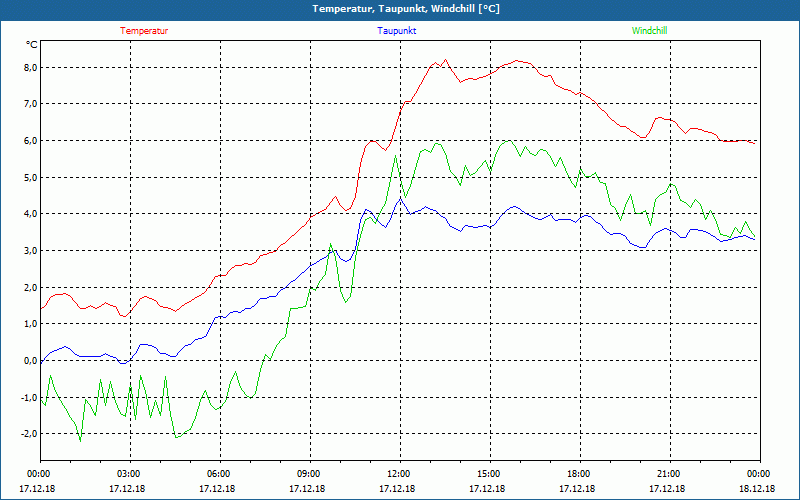Image resolution: width=800 pixels, height=500 pixels.
Task: Click the 8,0 y-axis value
Action: point(30,68)
